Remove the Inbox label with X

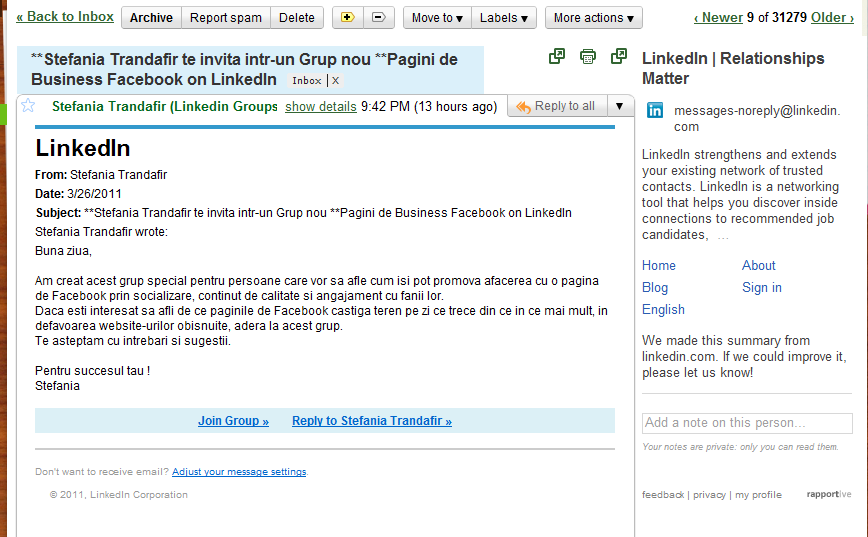335,81
